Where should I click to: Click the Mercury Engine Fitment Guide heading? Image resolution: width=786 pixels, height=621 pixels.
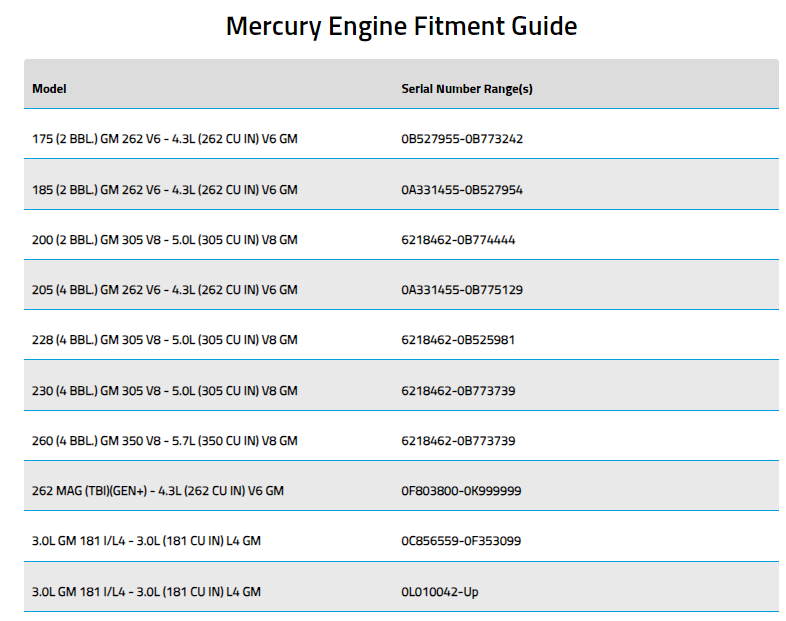point(401,27)
